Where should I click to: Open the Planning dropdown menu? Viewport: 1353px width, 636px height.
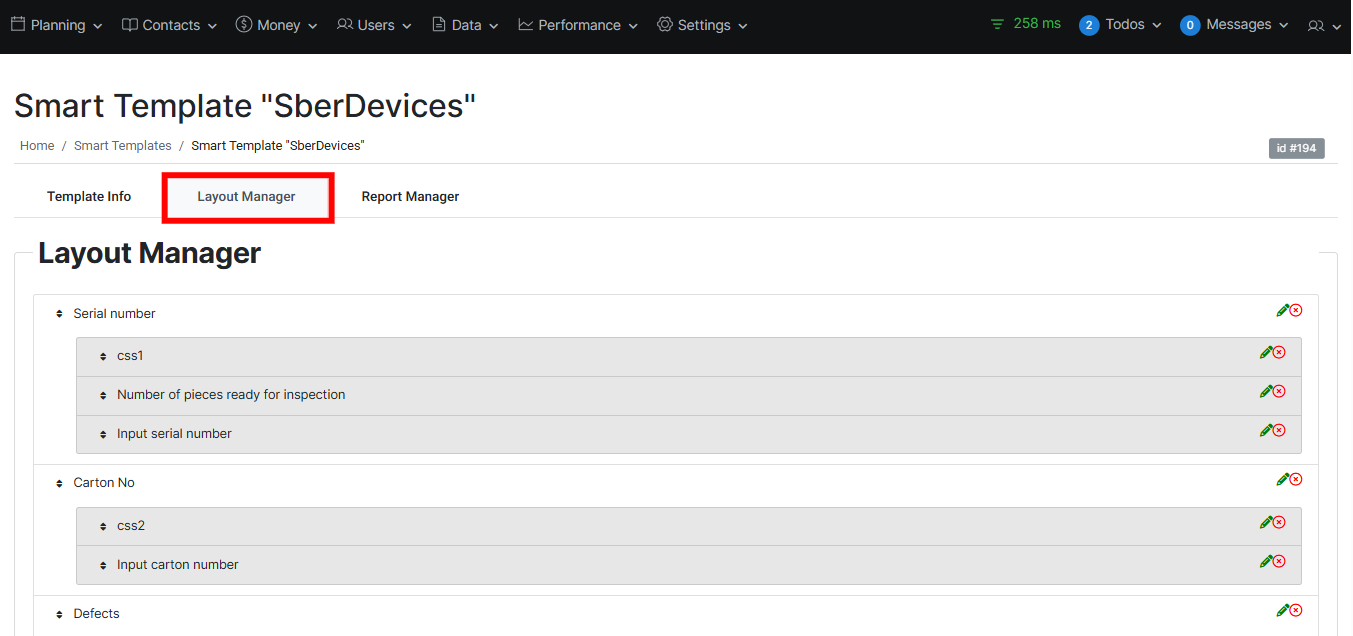click(57, 25)
